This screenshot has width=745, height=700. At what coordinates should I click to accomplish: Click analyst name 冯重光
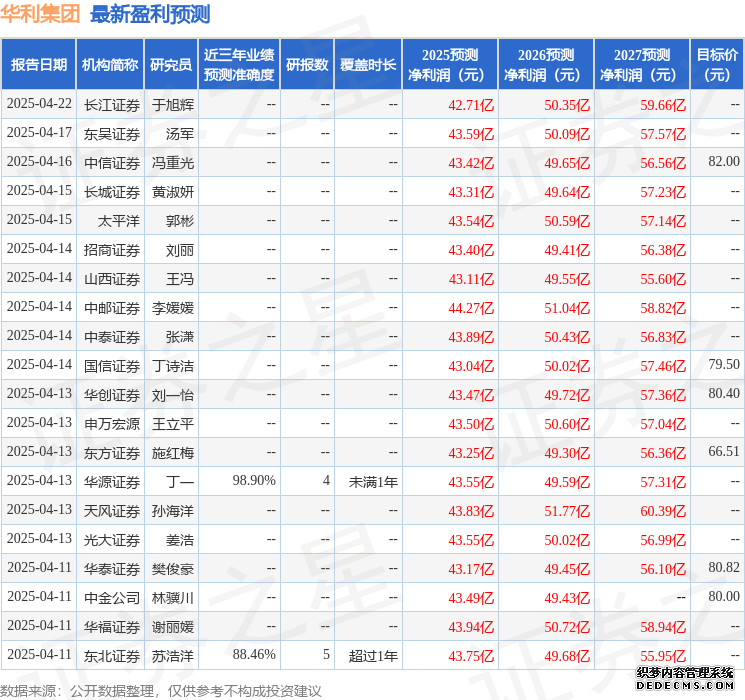(173, 163)
